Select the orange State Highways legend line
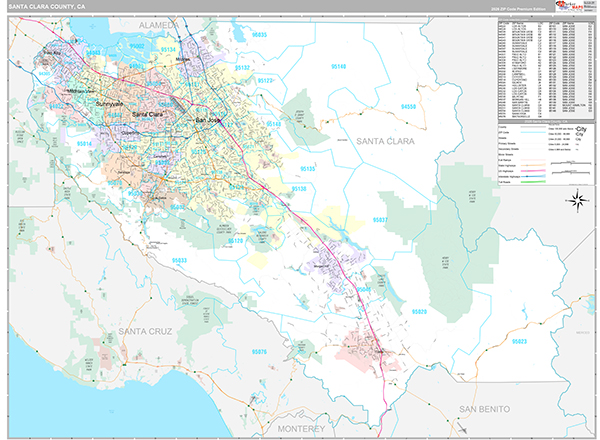Image resolution: width=600 pixels, height=440 pixels. 532,165
